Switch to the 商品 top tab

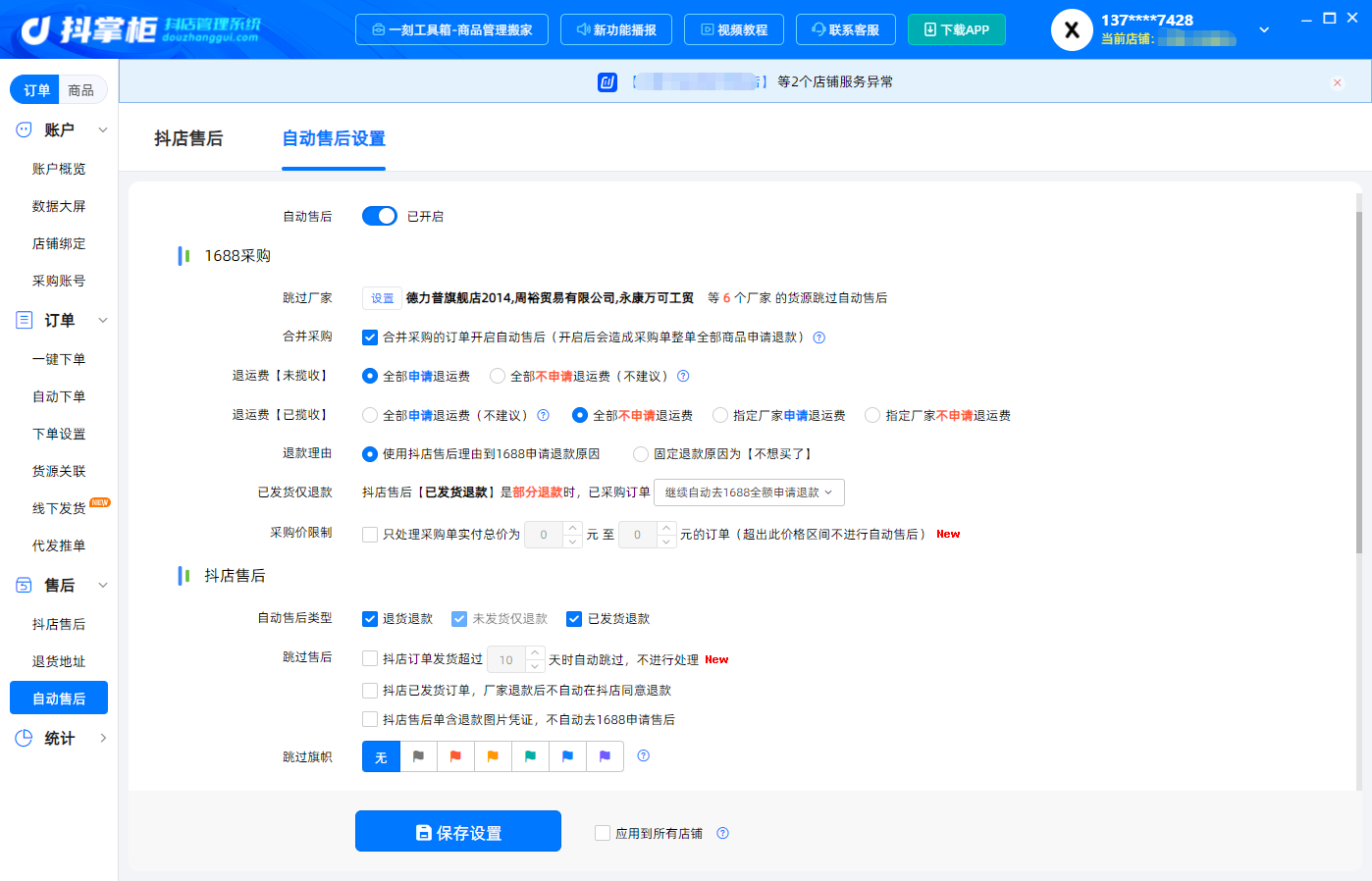(x=81, y=90)
